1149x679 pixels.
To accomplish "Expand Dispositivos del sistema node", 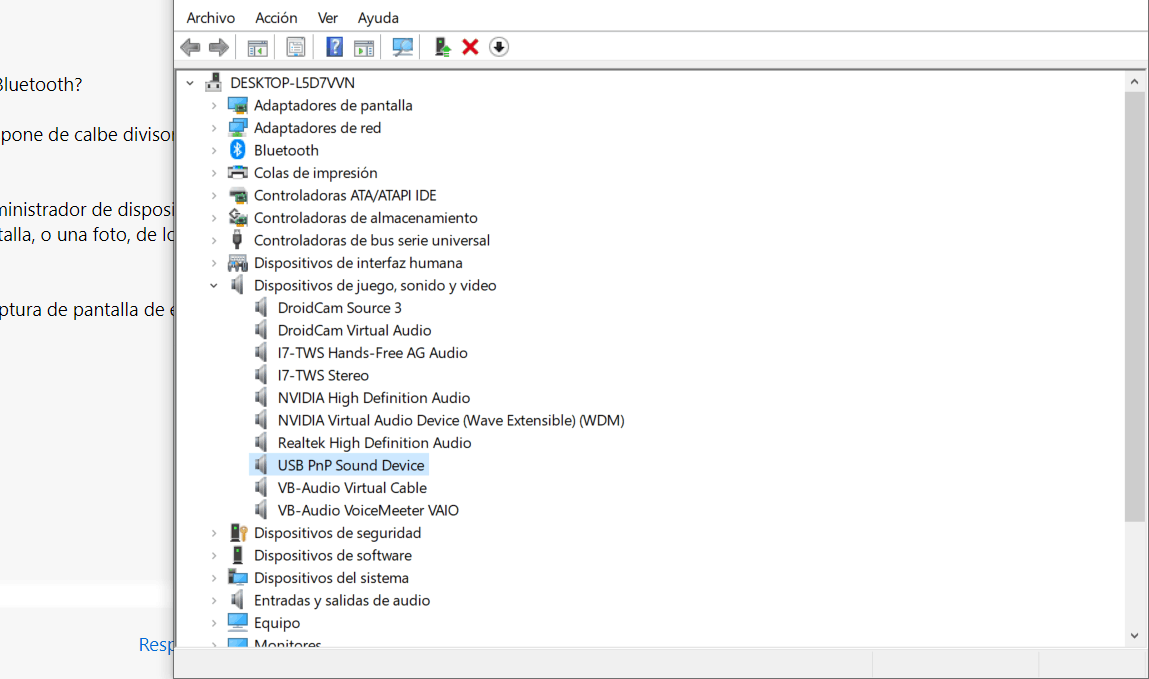I will click(214, 579).
